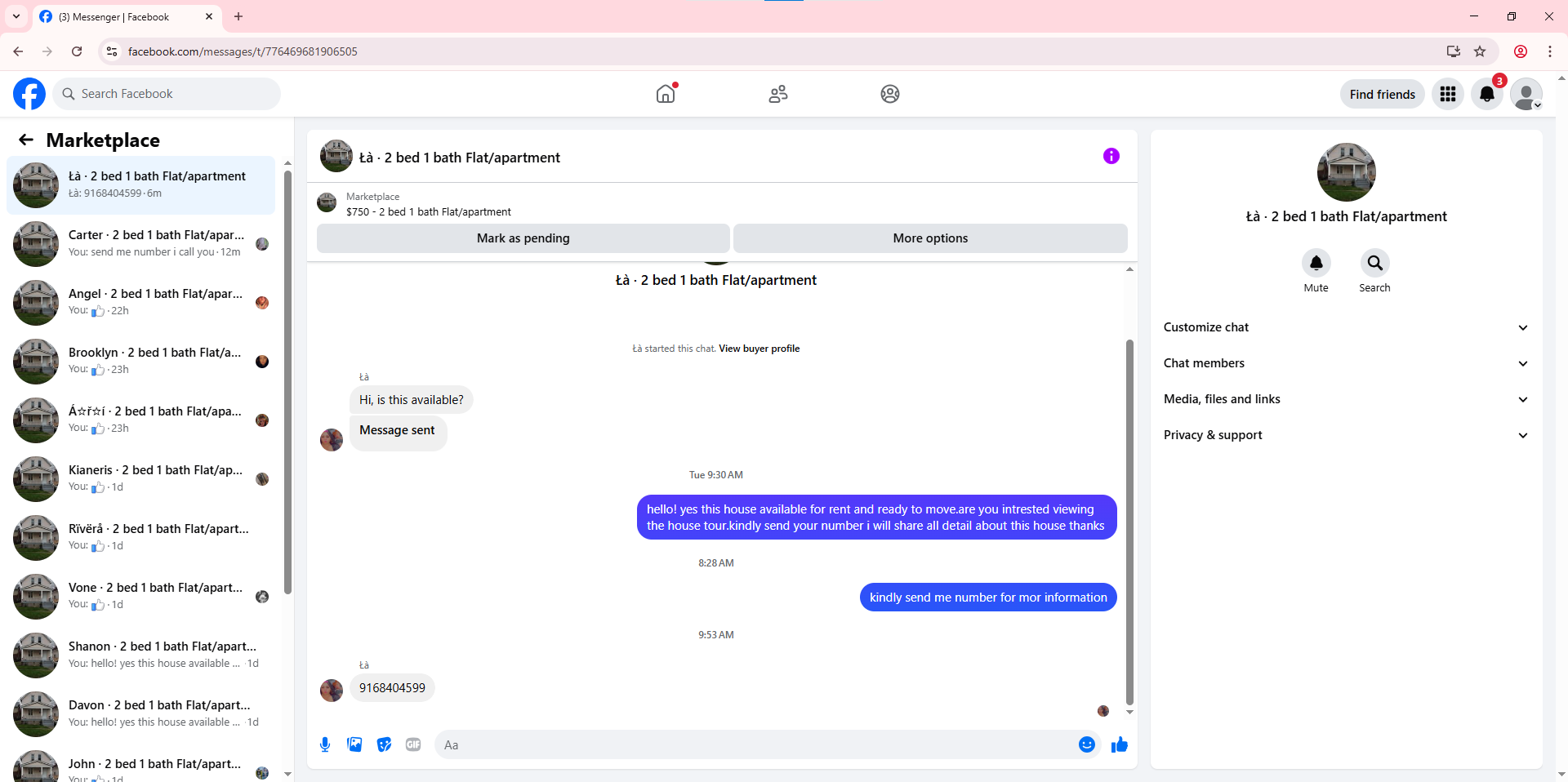This screenshot has width=1568, height=782.
Task: Go to the Home feed icon
Action: tap(666, 94)
